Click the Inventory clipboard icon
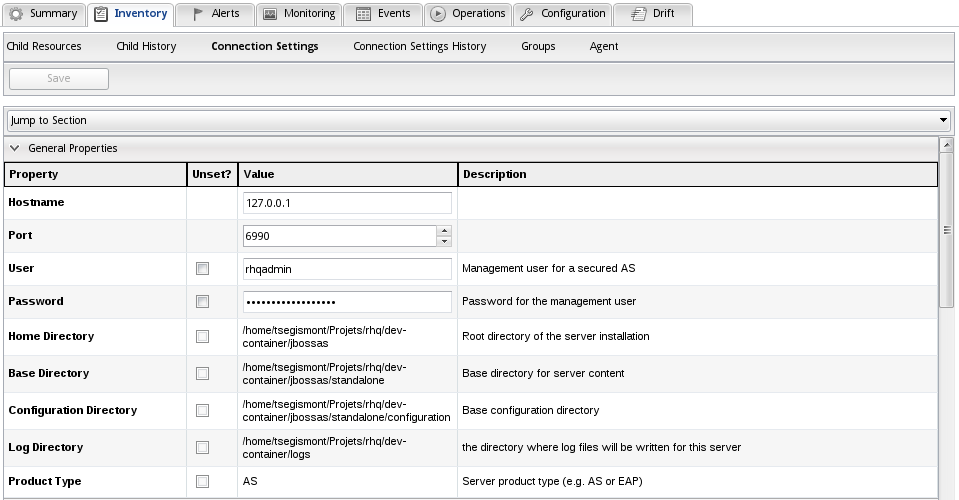Image resolution: width=959 pixels, height=500 pixels. (x=101, y=14)
